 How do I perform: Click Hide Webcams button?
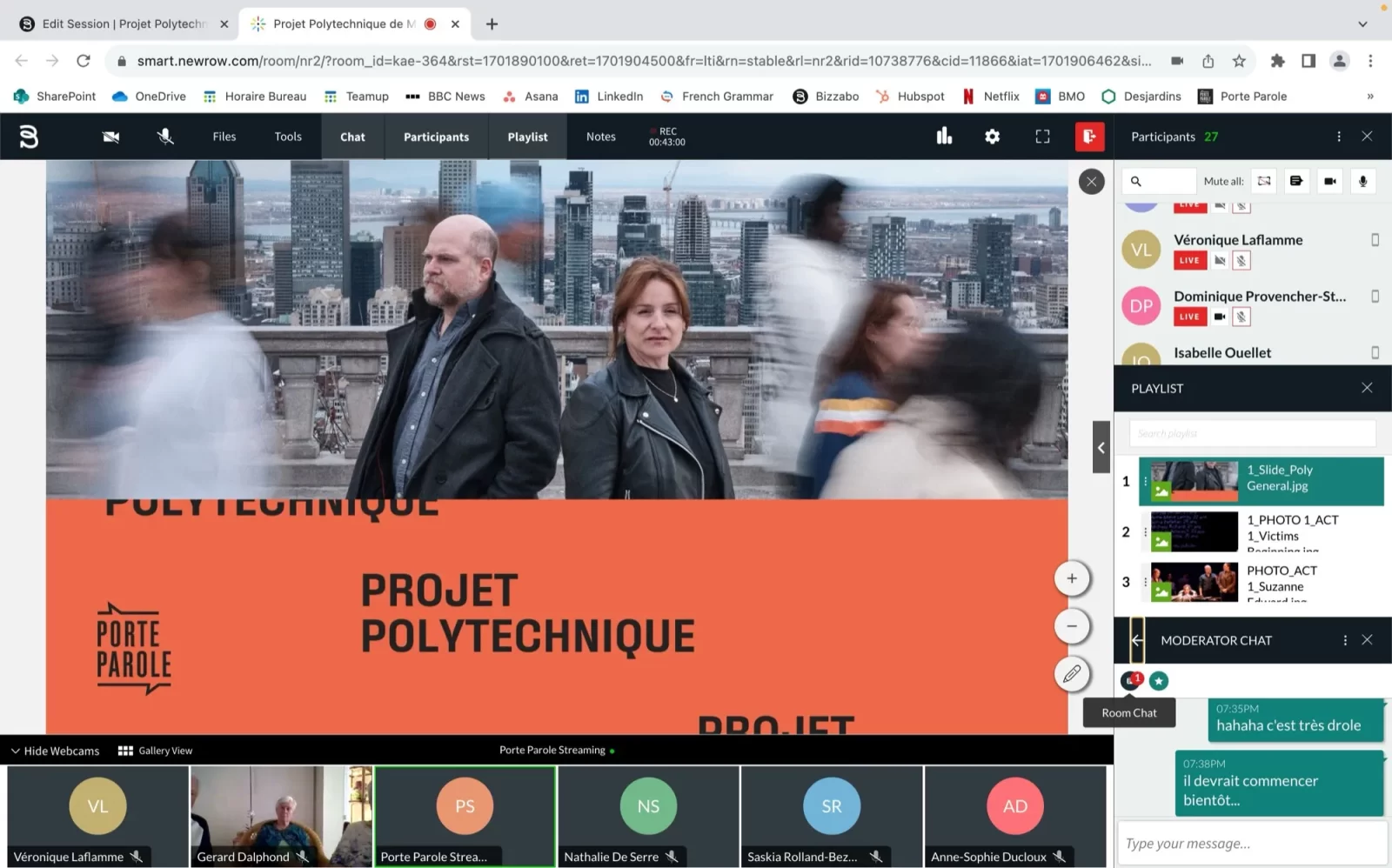click(55, 751)
